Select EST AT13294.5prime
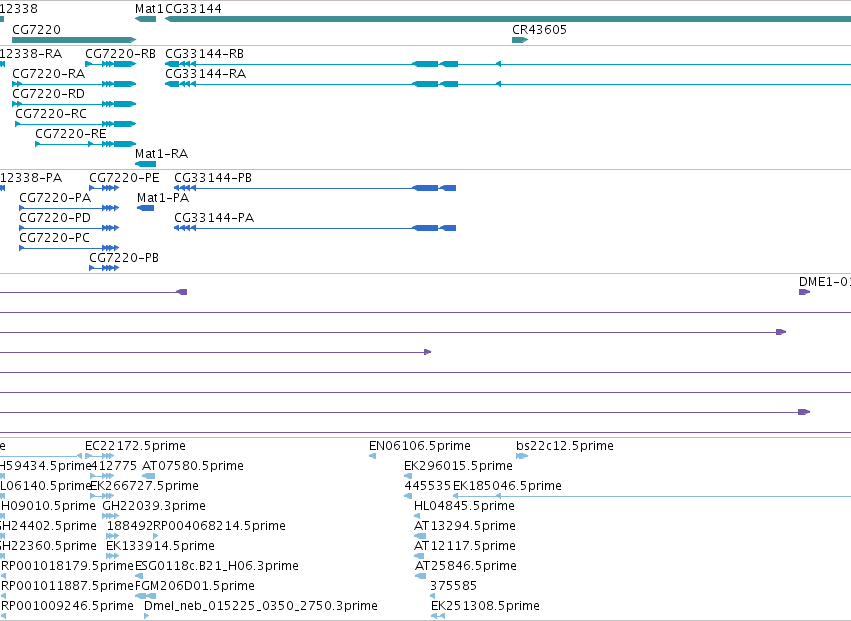This screenshot has height=621, width=851. point(465,527)
